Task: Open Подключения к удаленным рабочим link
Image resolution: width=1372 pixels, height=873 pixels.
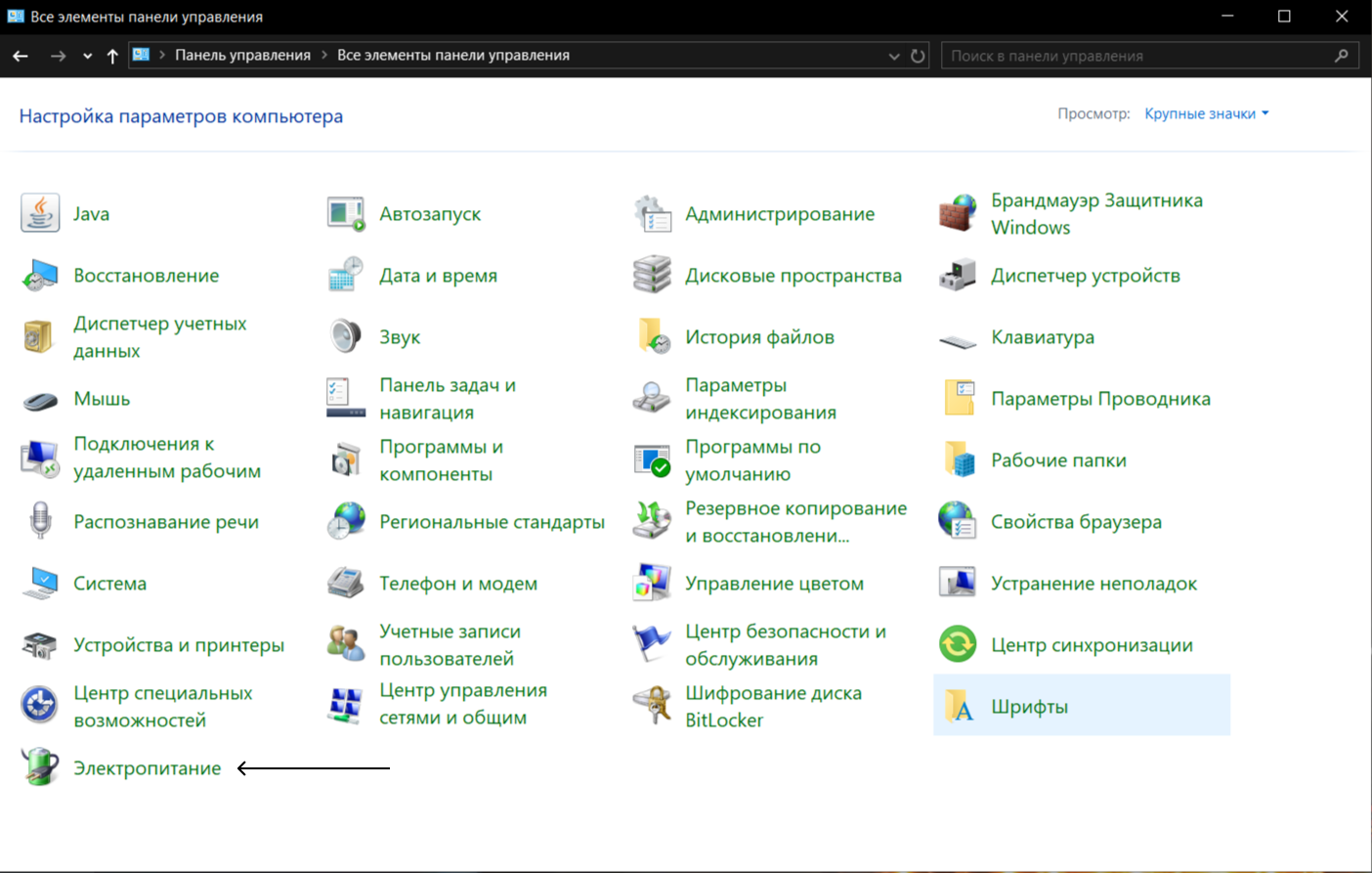Action: pos(167,458)
